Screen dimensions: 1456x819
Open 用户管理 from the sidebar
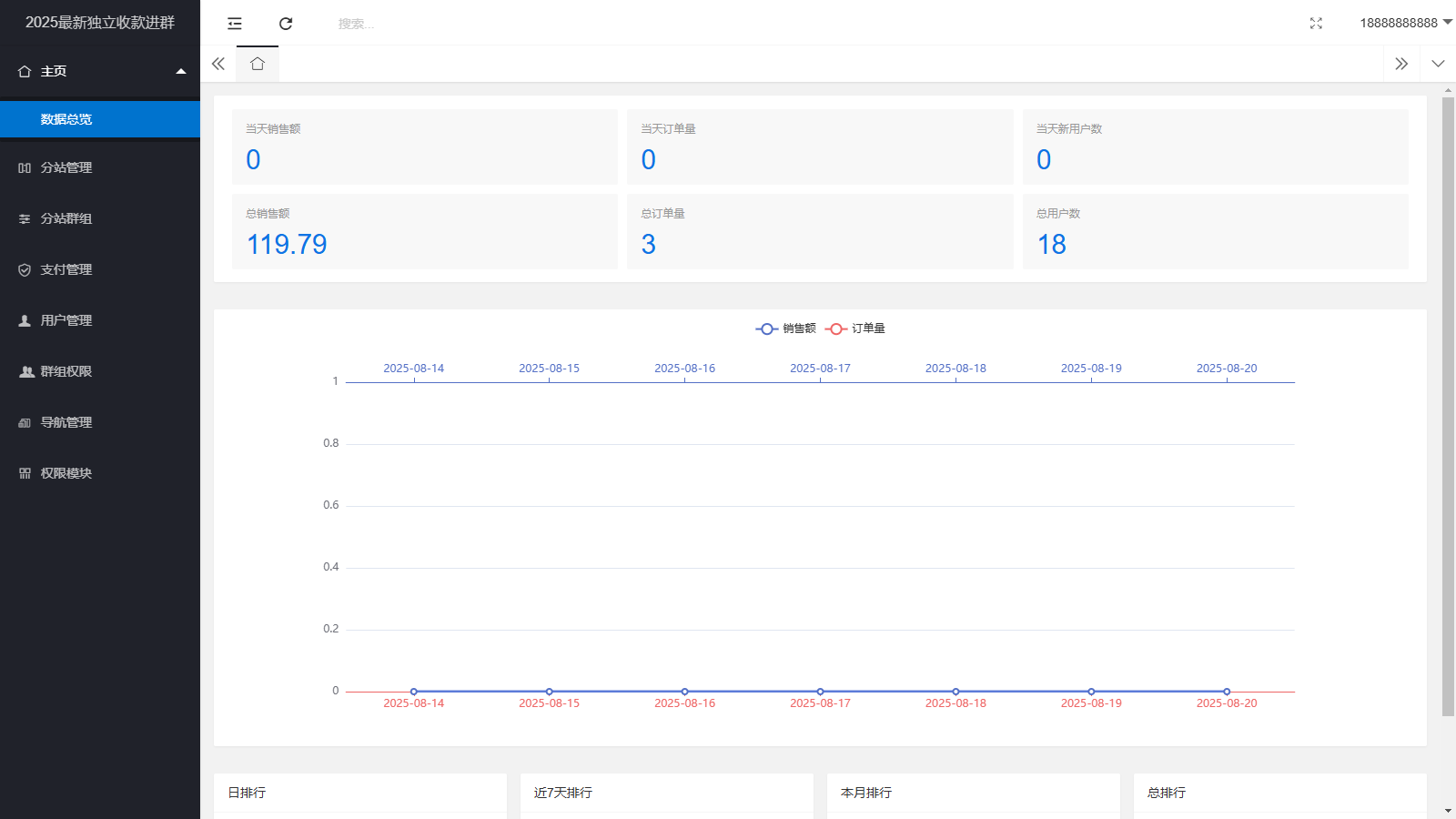[x=66, y=320]
